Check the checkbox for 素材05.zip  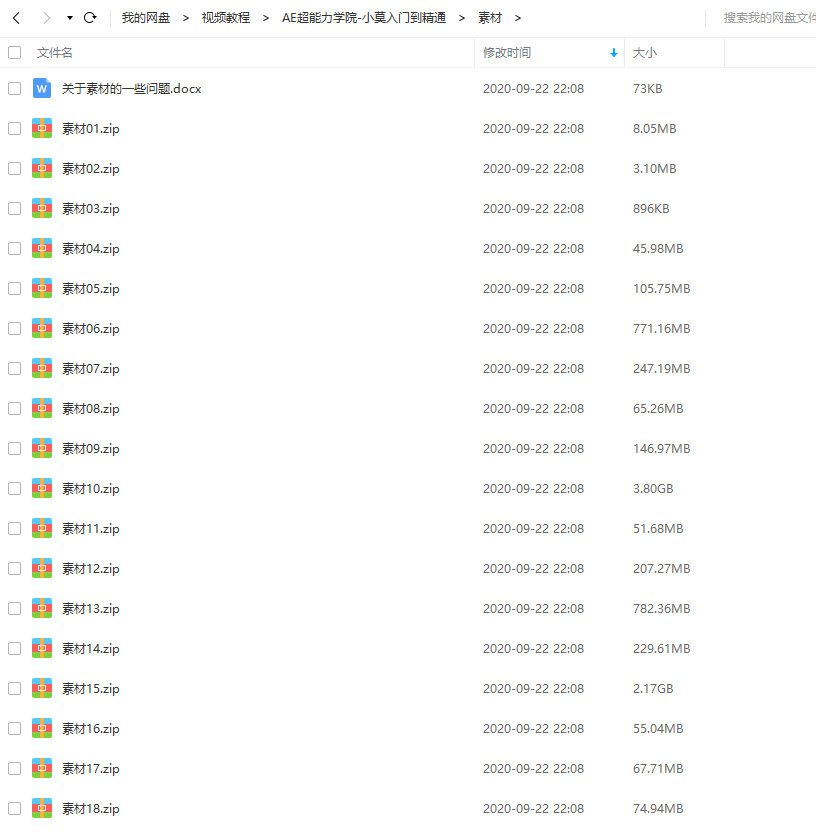pyautogui.click(x=14, y=288)
